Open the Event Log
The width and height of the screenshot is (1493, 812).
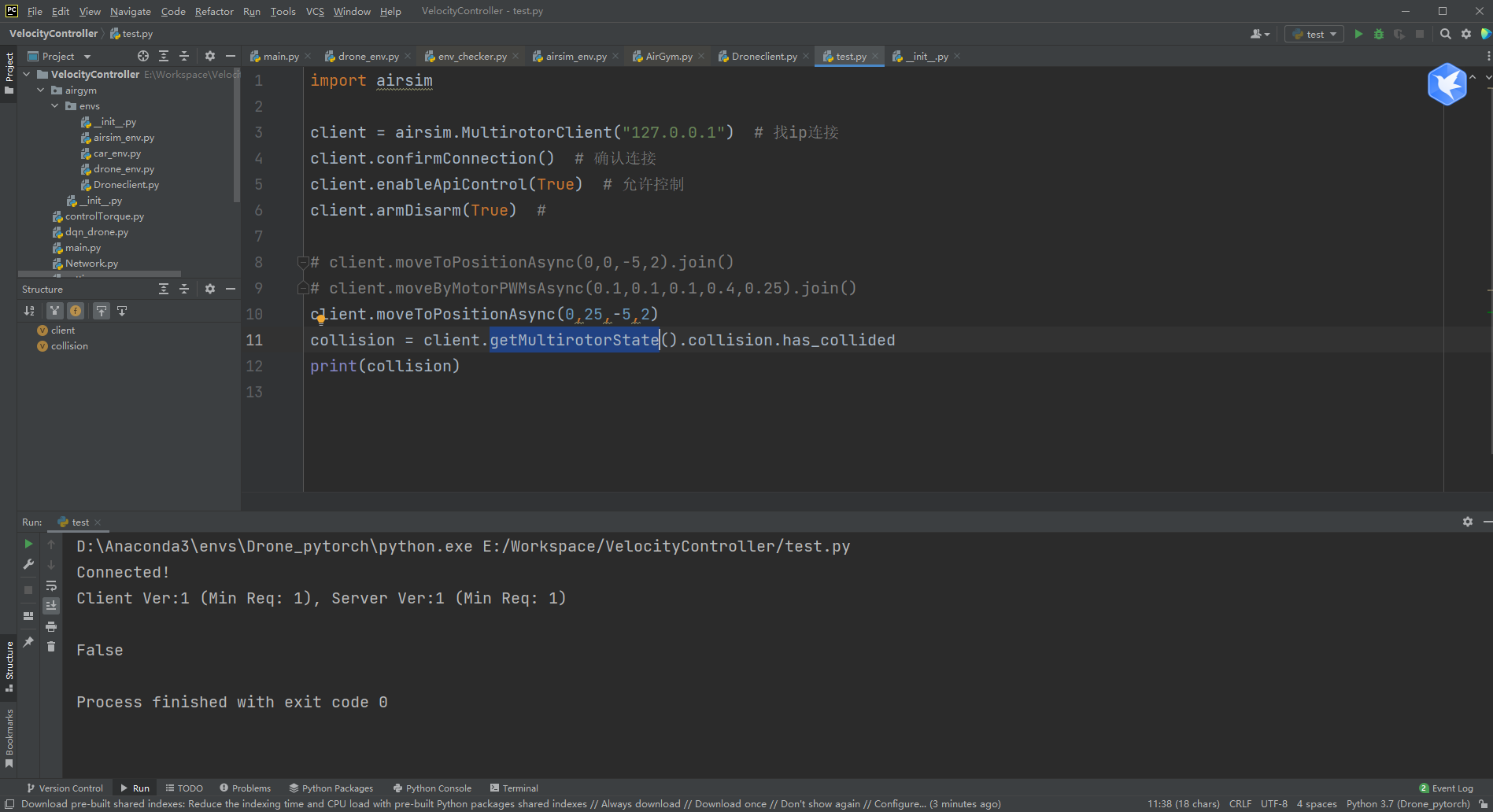click(x=1446, y=788)
